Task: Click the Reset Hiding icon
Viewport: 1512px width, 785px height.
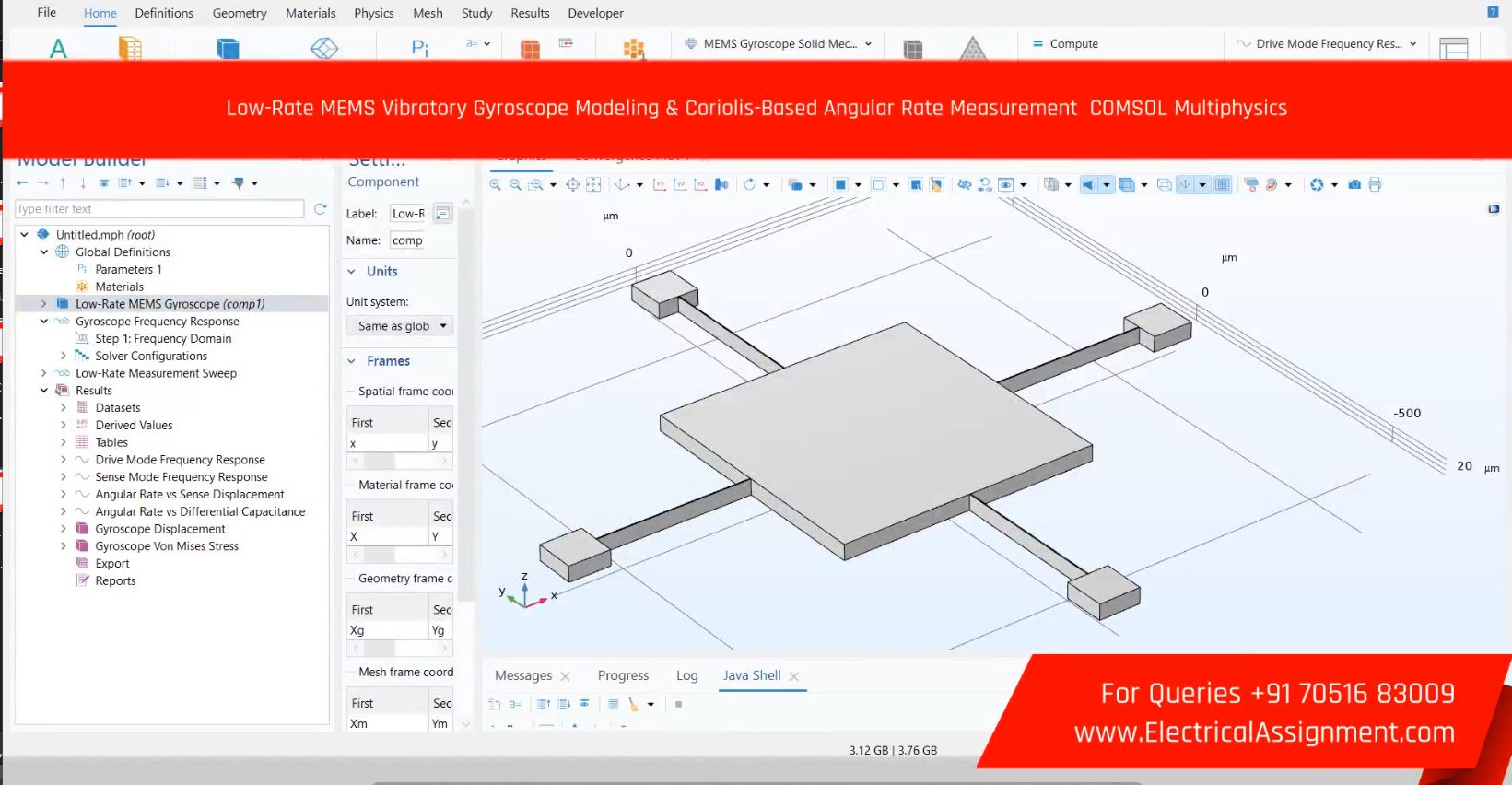Action: pos(985,184)
